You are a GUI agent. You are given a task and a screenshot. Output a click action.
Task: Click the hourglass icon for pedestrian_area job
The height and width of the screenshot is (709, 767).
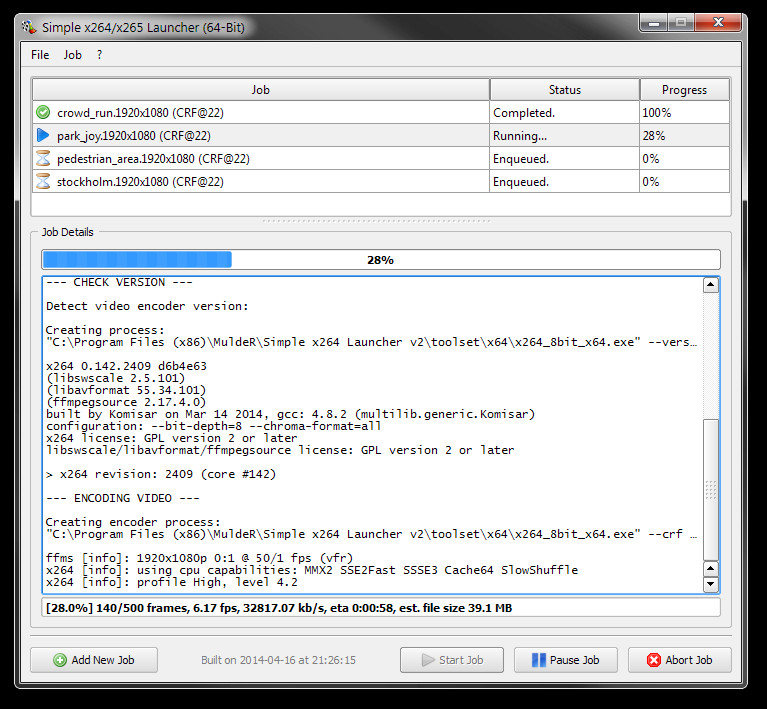click(43, 158)
